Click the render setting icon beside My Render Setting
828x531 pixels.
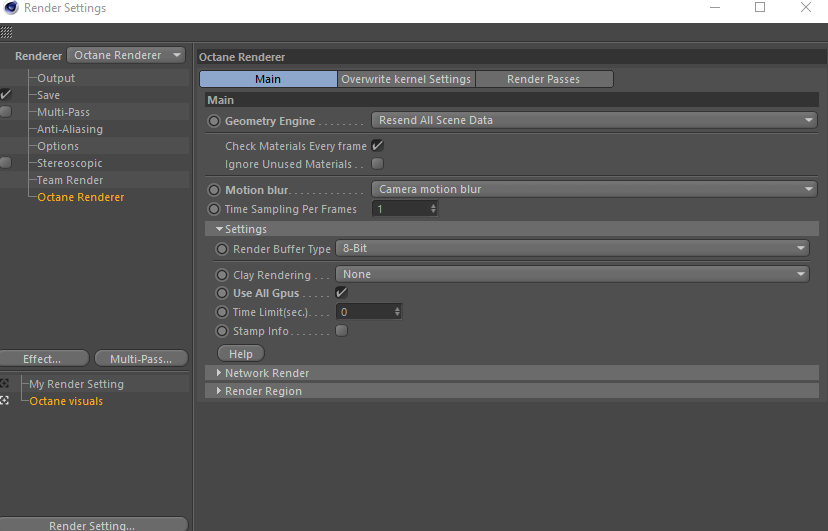[4, 384]
